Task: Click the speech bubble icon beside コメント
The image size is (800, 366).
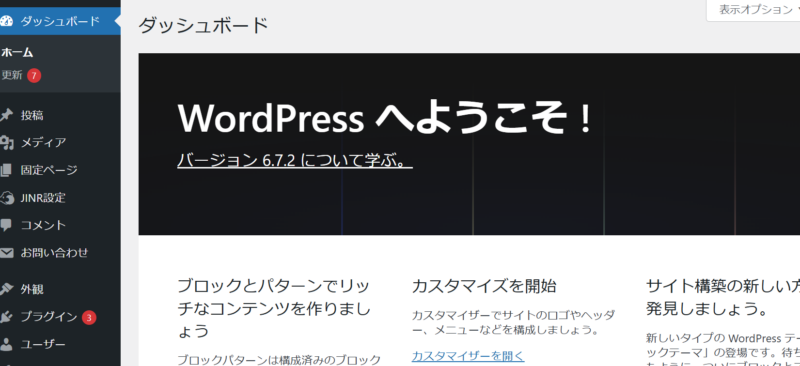Action: [6, 225]
